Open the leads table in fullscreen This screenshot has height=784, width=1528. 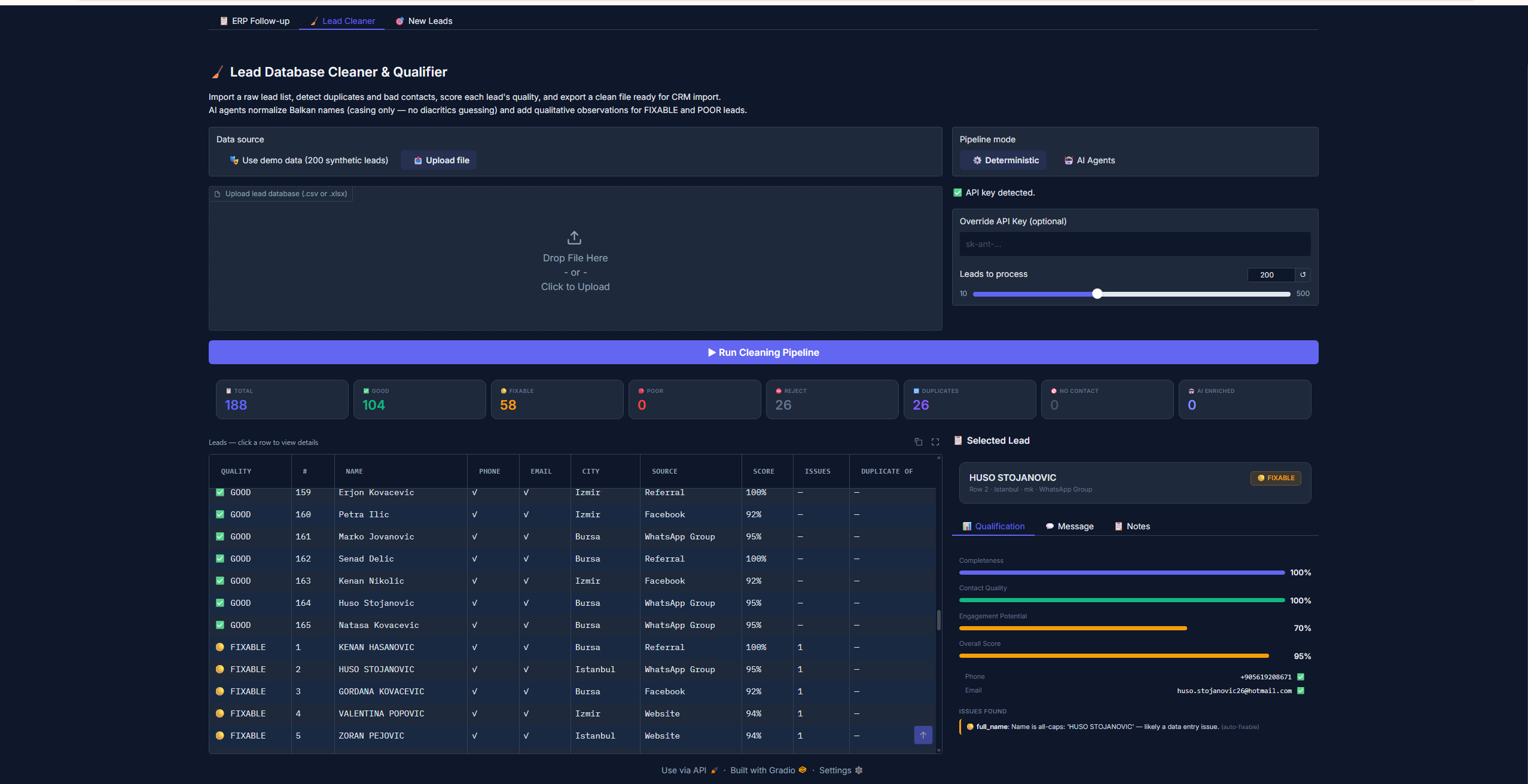(935, 442)
